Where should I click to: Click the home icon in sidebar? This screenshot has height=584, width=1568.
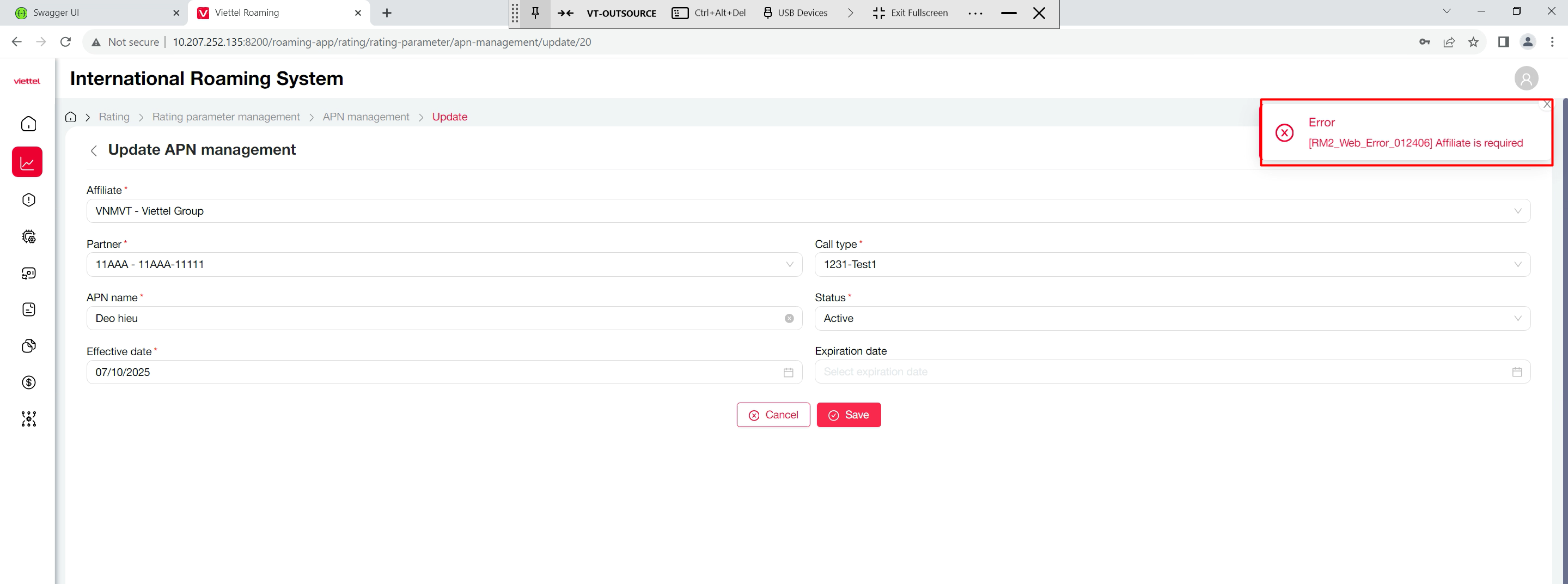29,124
